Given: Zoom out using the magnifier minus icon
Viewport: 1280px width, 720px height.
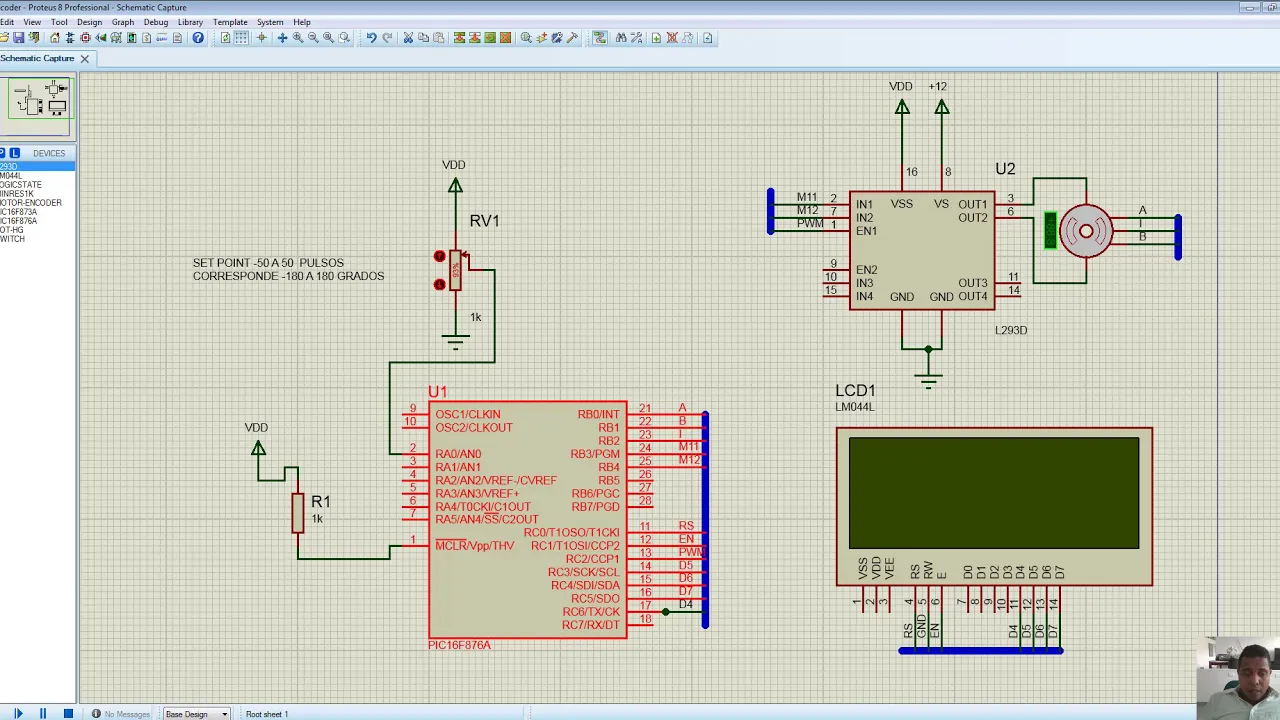Looking at the screenshot, I should (x=313, y=38).
